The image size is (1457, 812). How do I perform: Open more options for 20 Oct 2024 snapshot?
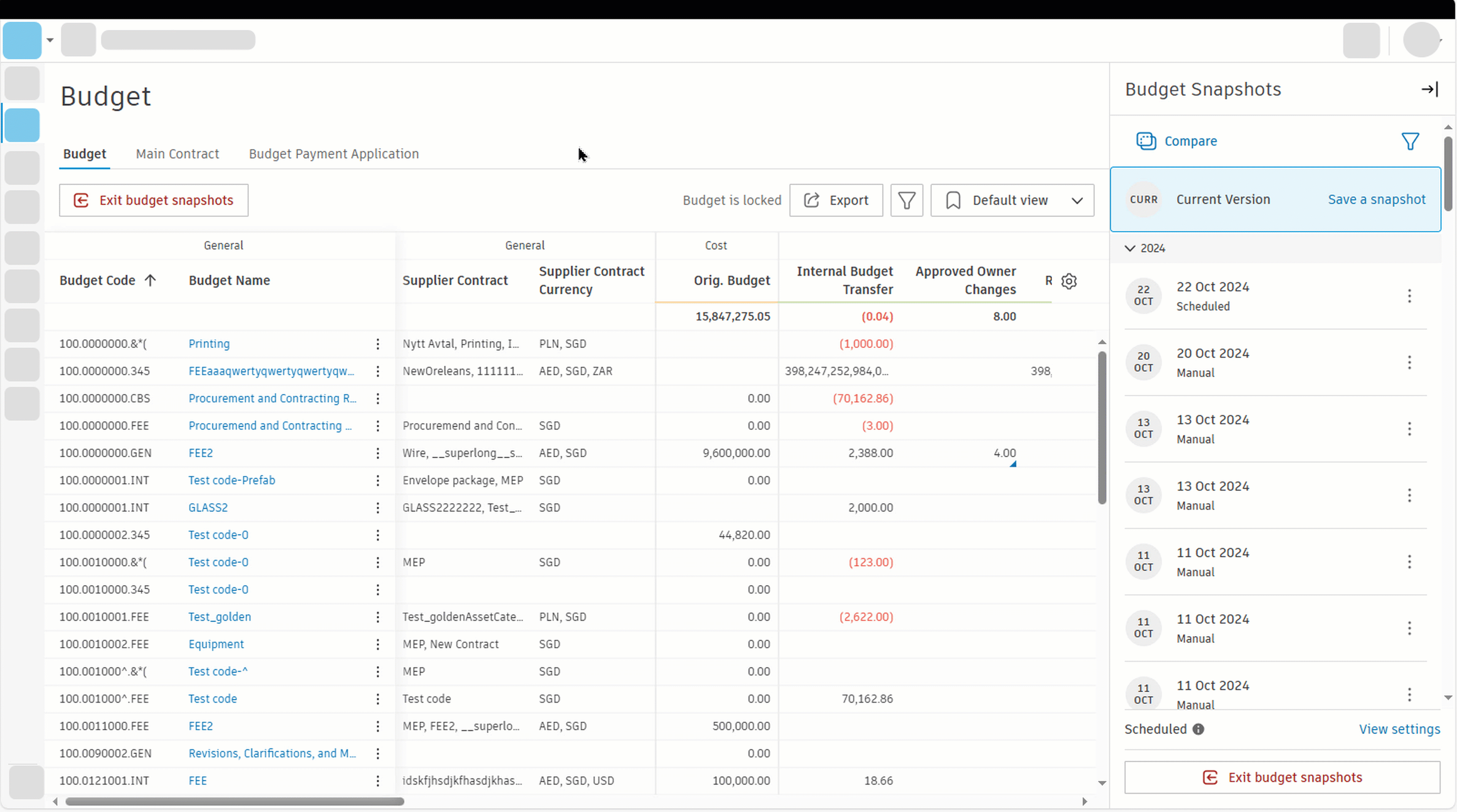1409,362
